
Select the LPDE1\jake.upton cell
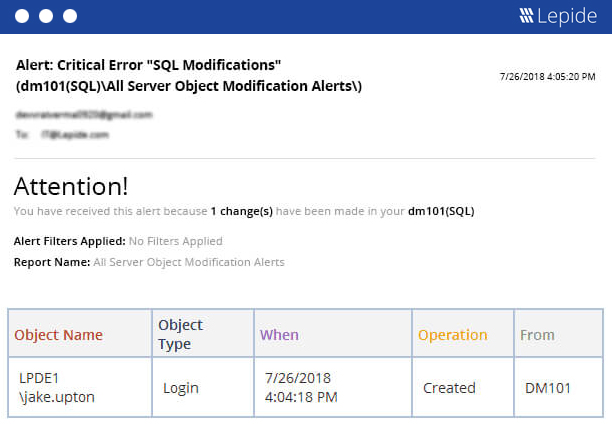(80, 387)
